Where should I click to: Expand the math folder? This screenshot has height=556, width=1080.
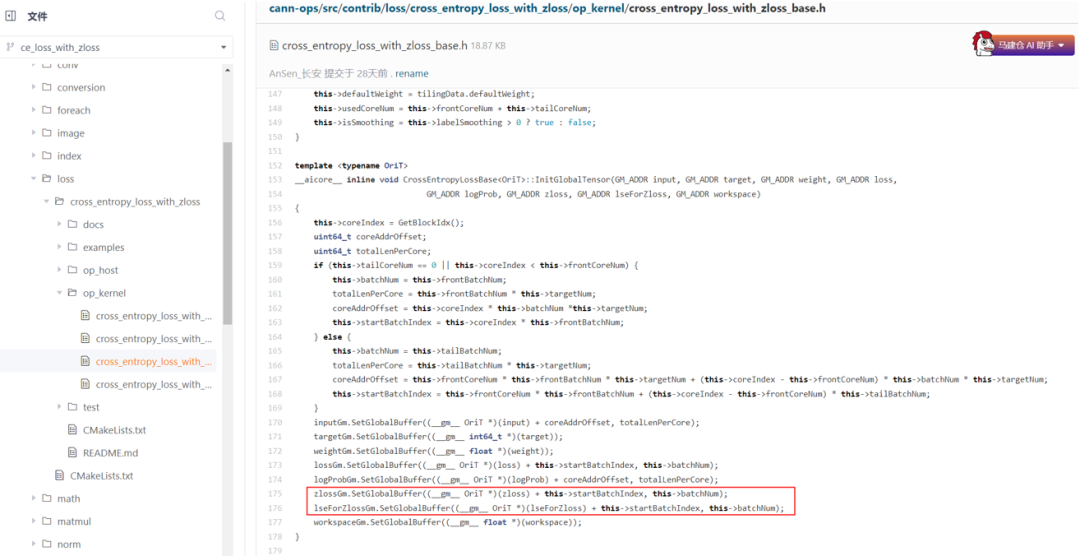[34, 498]
